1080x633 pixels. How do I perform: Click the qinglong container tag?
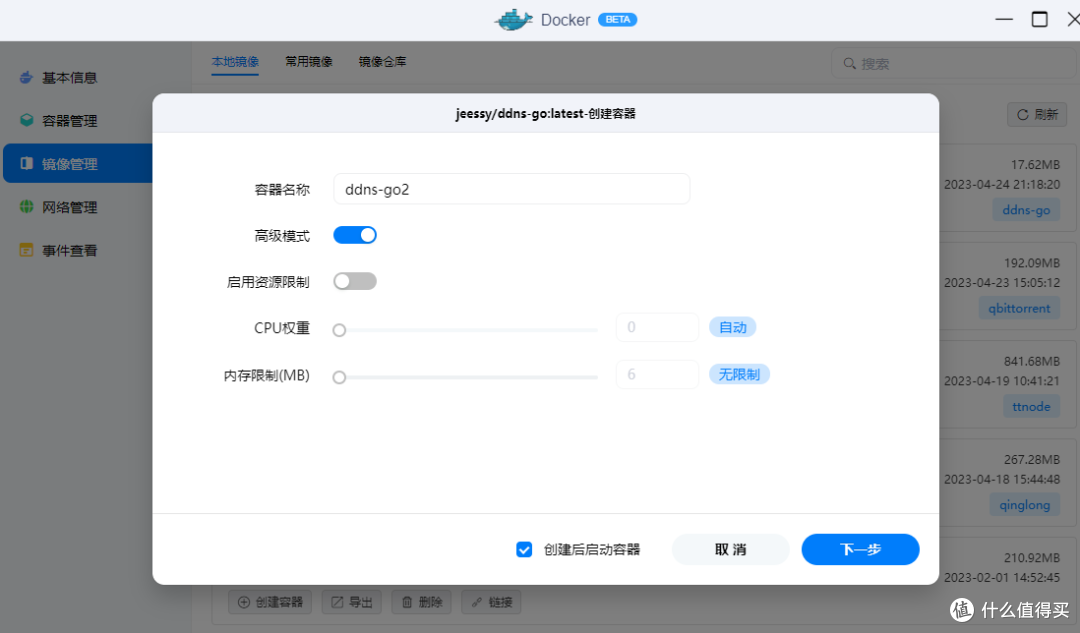click(1024, 505)
